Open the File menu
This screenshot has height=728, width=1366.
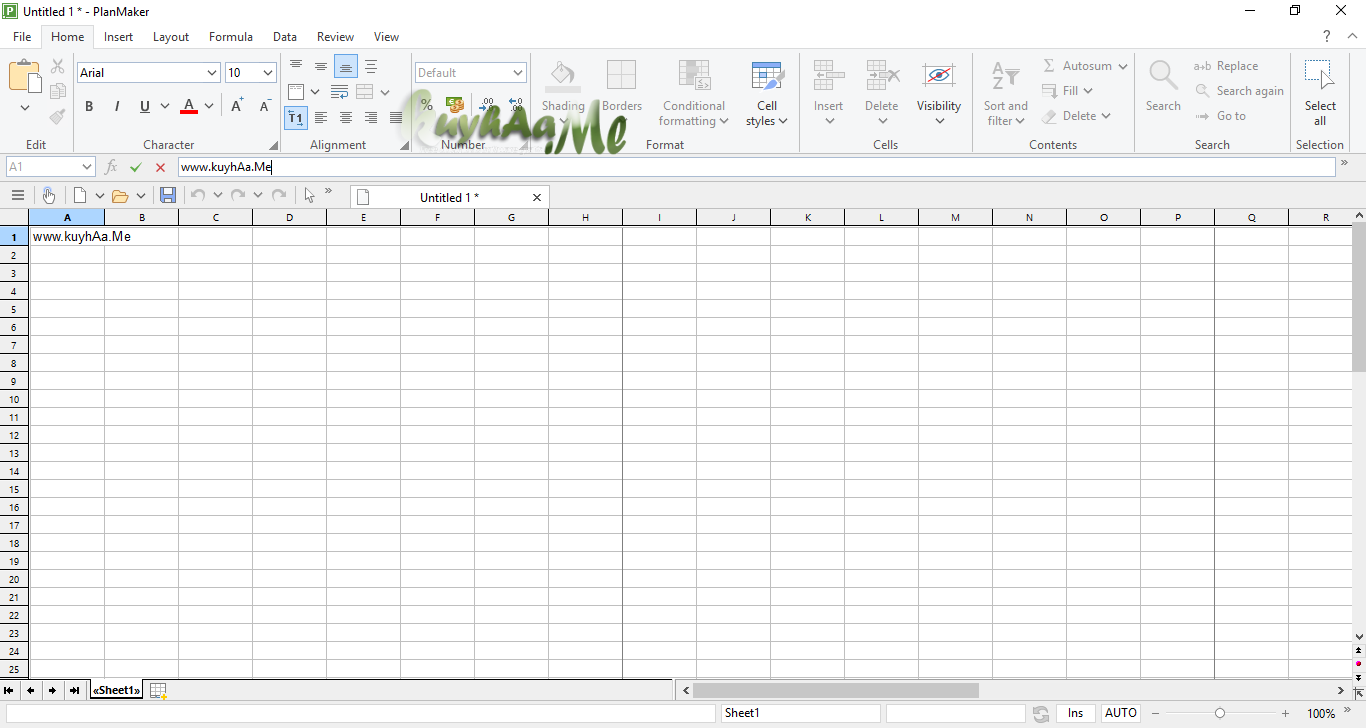pyautogui.click(x=22, y=37)
